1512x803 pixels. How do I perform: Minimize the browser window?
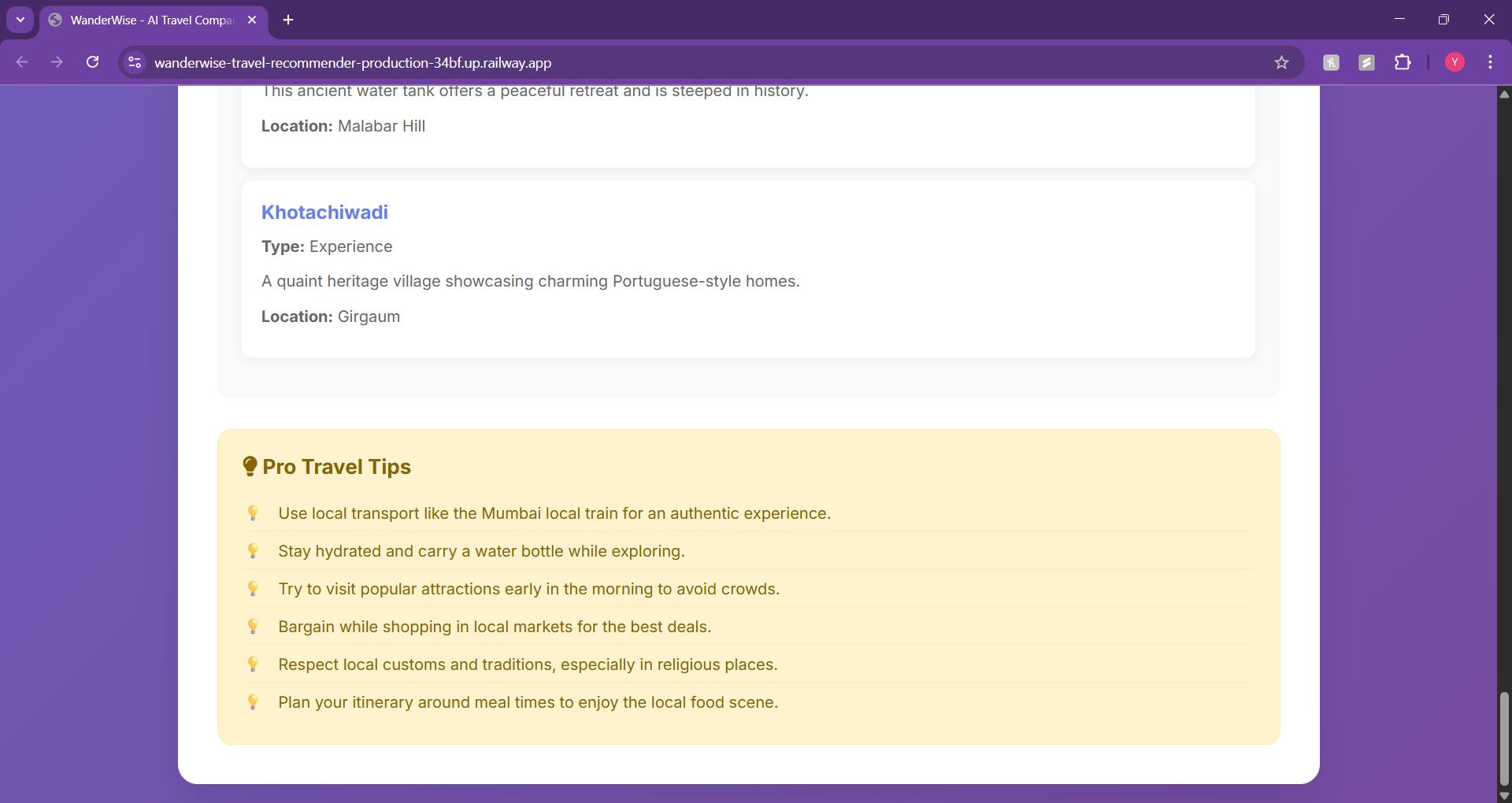pyautogui.click(x=1399, y=20)
